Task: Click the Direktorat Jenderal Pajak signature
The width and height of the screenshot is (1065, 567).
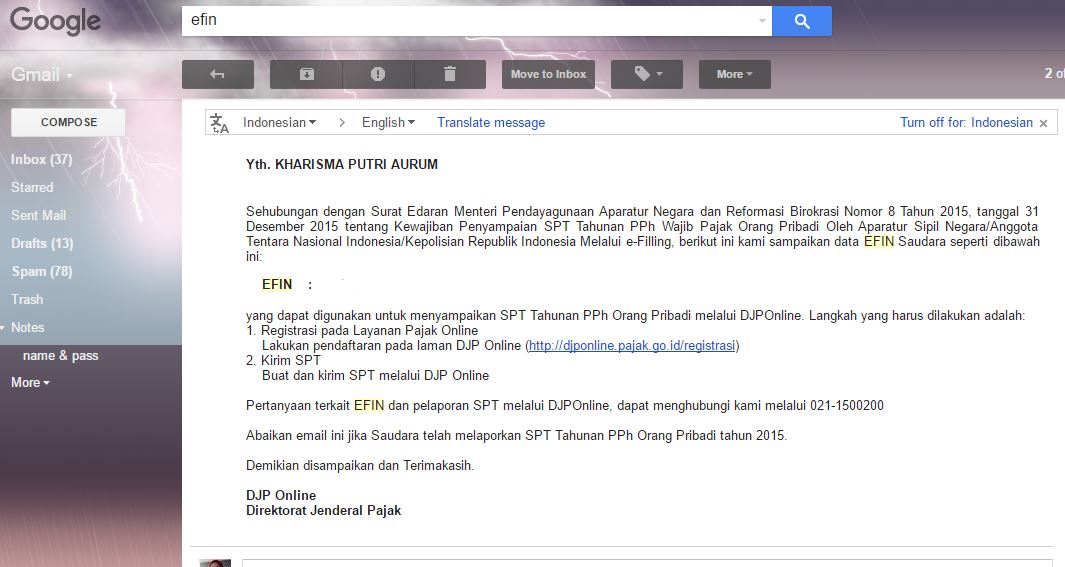Action: point(323,511)
